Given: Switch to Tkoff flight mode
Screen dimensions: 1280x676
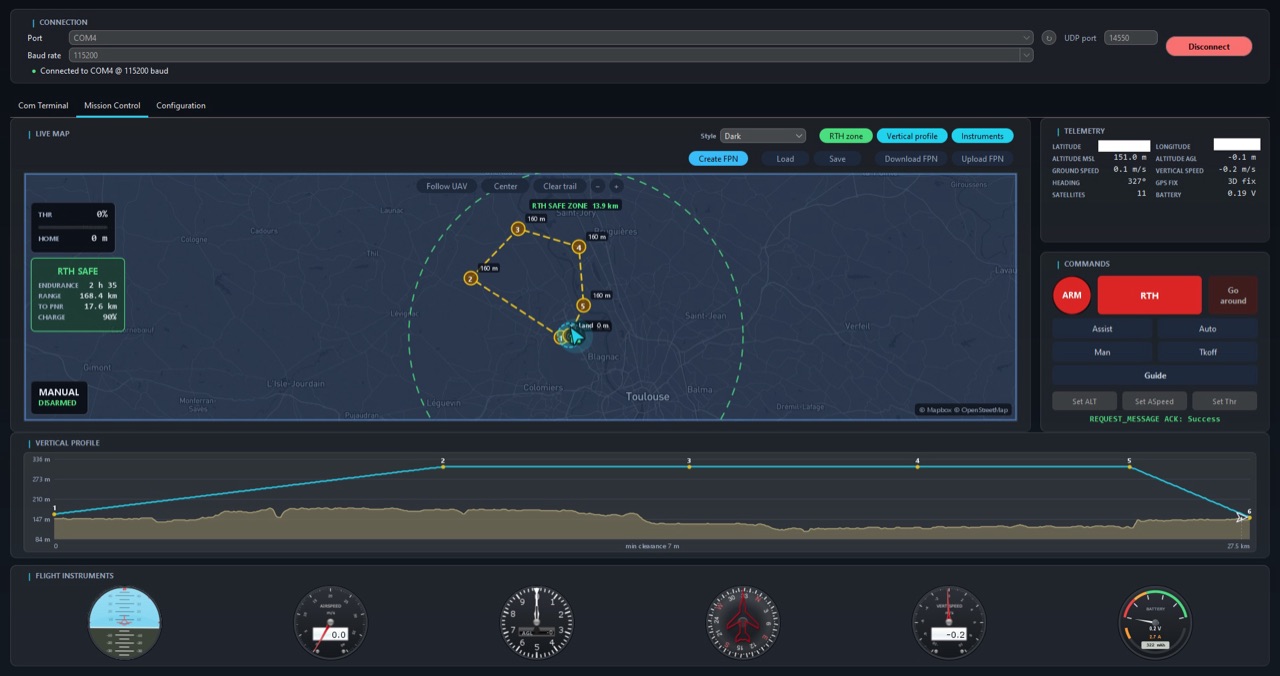Looking at the screenshot, I should pos(1207,352).
